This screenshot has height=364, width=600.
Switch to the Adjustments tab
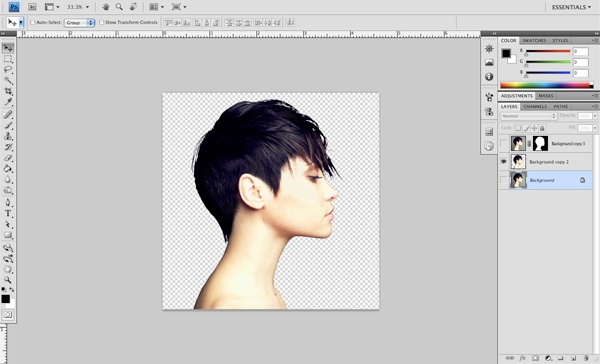(x=517, y=96)
